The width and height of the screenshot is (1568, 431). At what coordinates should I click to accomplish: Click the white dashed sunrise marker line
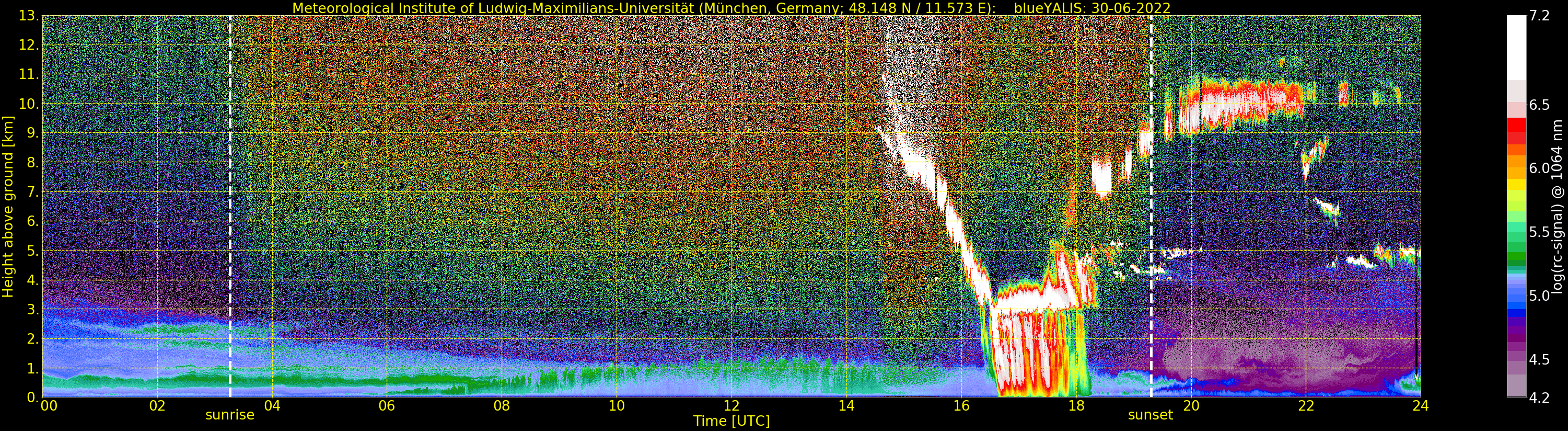pos(230,206)
